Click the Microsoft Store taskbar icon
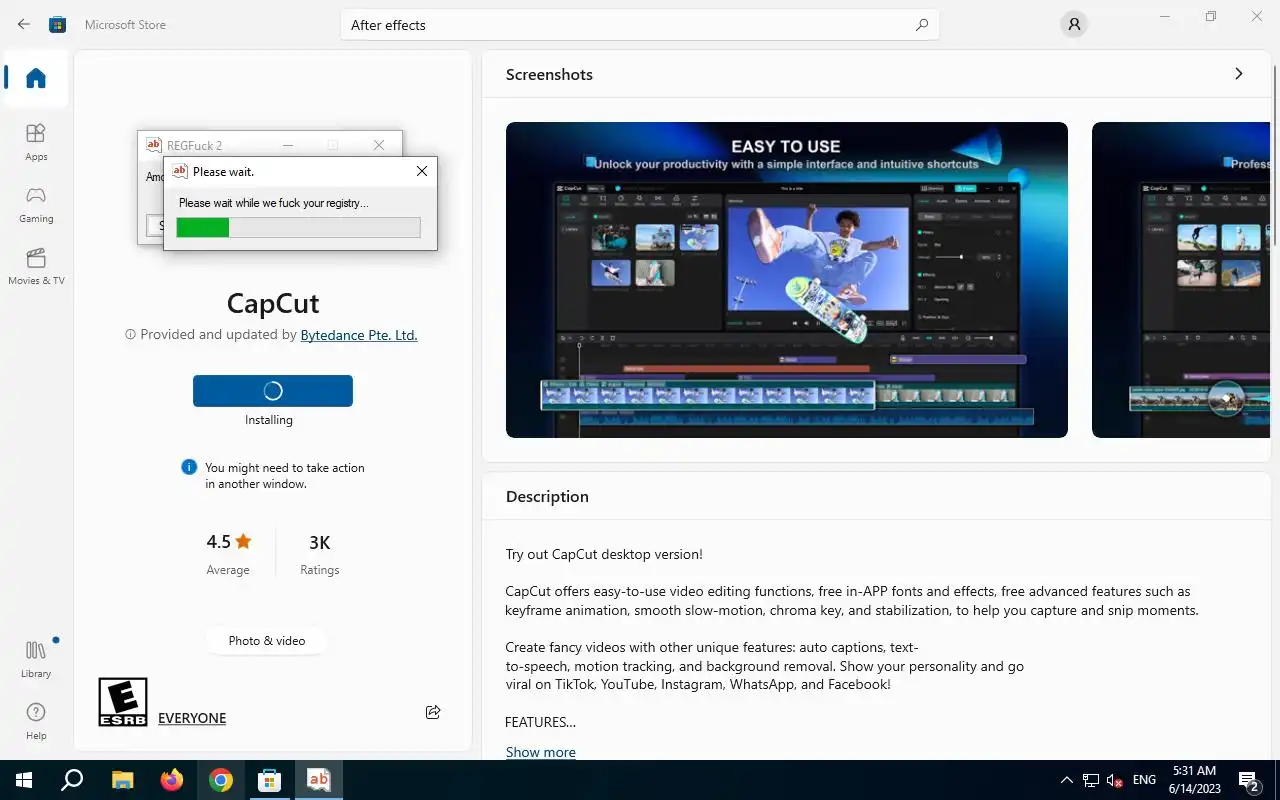The image size is (1280, 800). (x=270, y=780)
